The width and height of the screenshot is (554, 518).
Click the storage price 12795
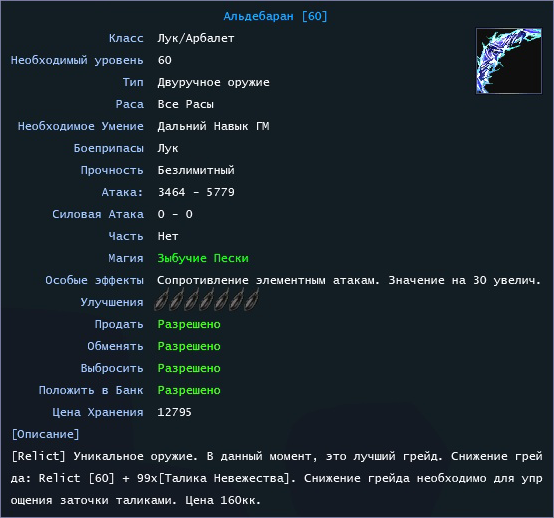click(x=175, y=412)
